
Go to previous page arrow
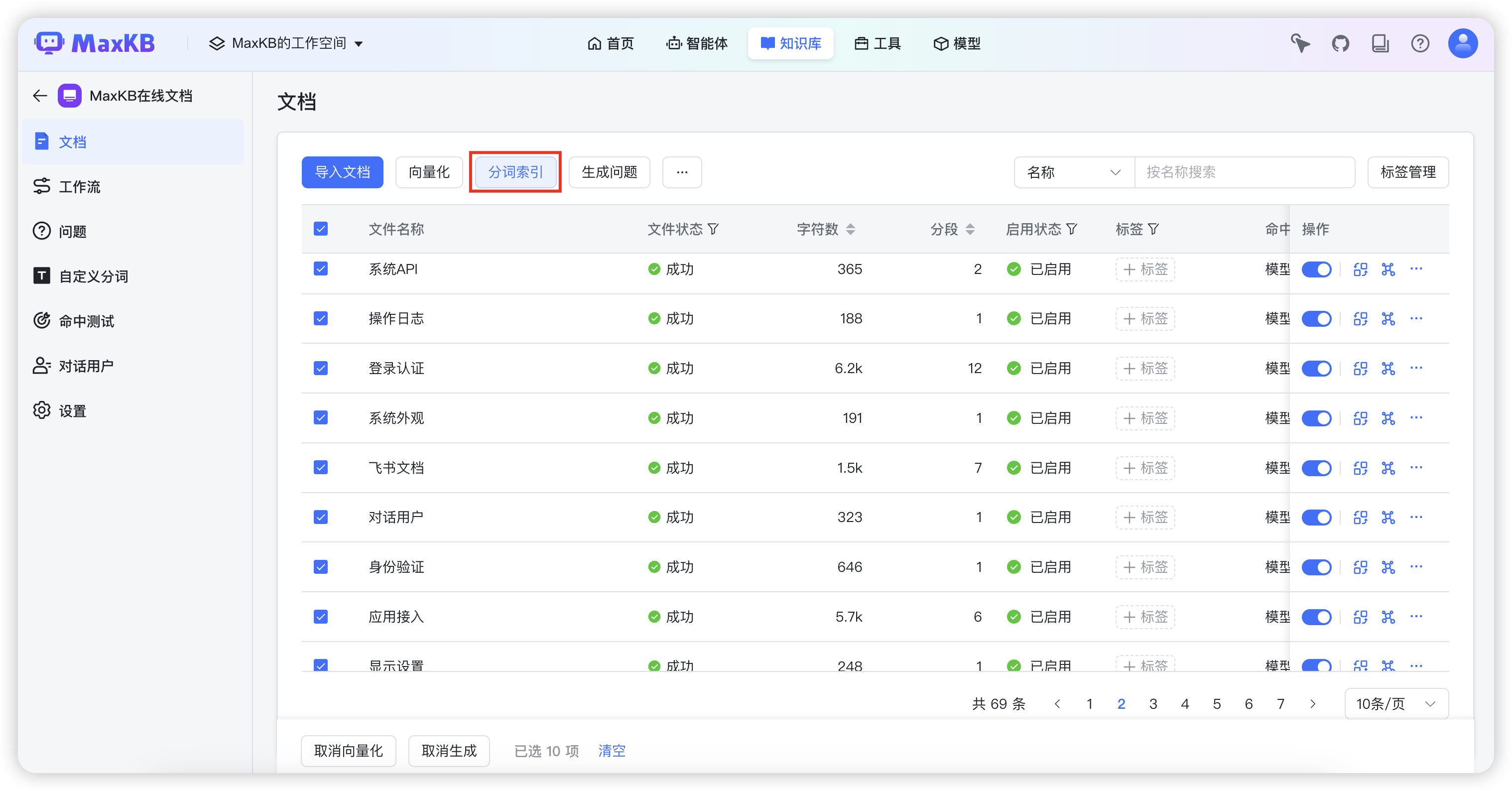pos(1058,704)
